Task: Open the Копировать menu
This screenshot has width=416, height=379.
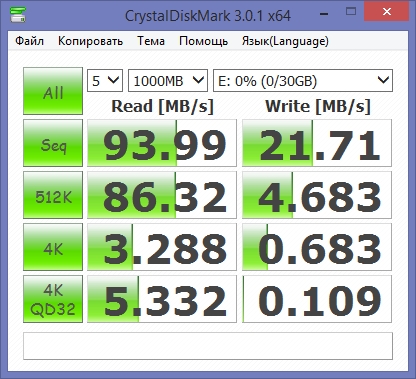Action: 90,41
